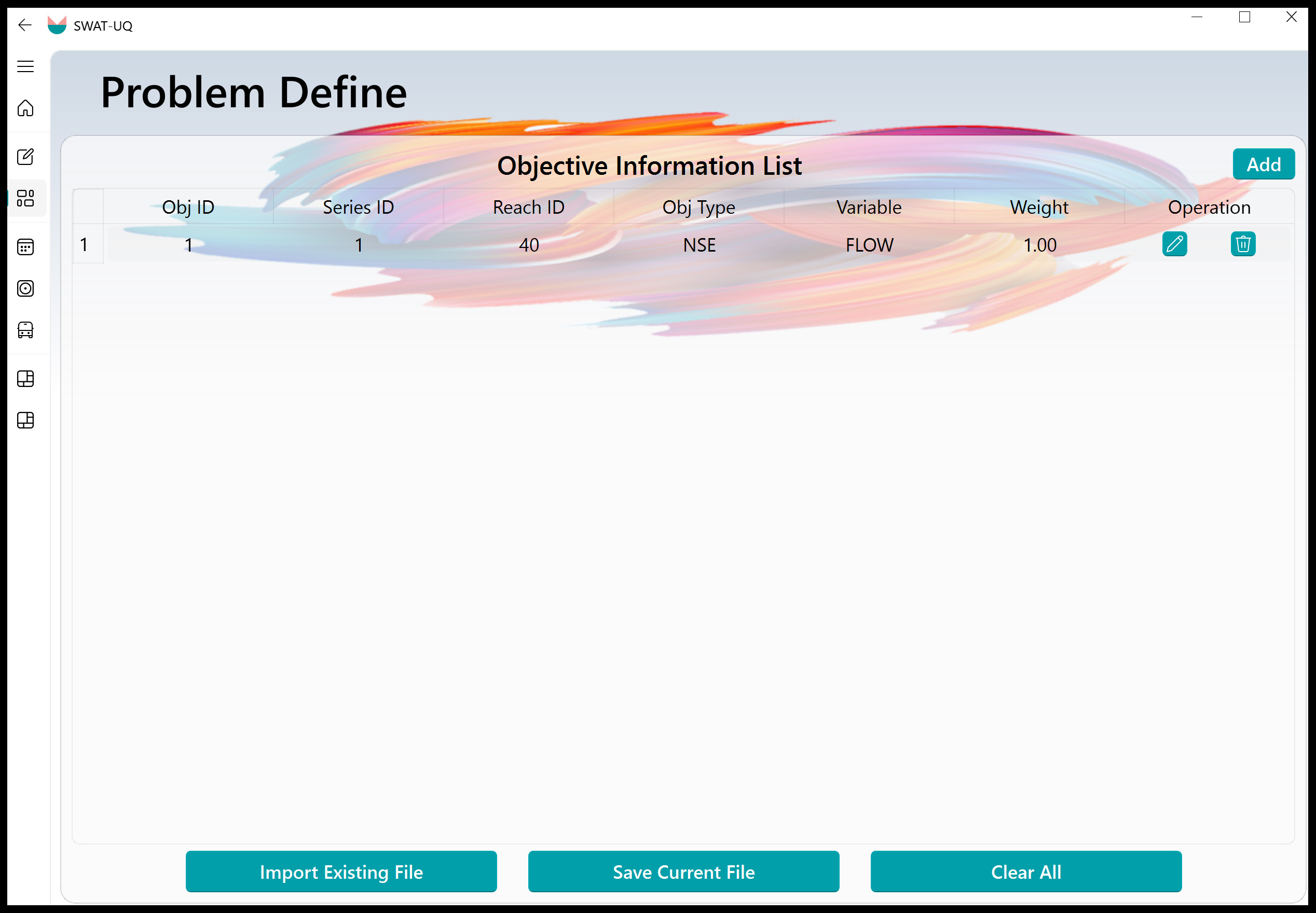
Task: Sort by the Obj ID column header
Action: pyautogui.click(x=188, y=207)
